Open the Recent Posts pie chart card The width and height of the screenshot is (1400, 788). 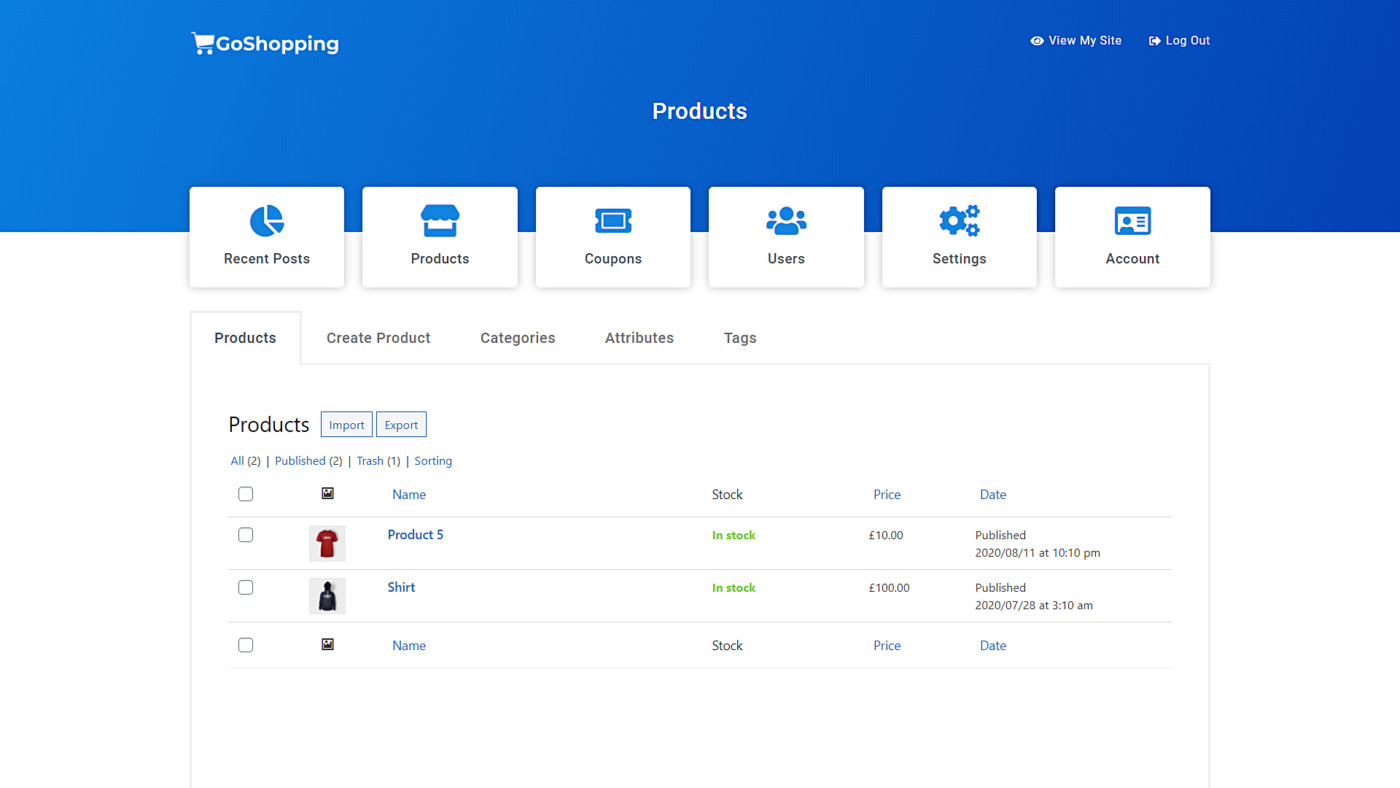coord(267,237)
